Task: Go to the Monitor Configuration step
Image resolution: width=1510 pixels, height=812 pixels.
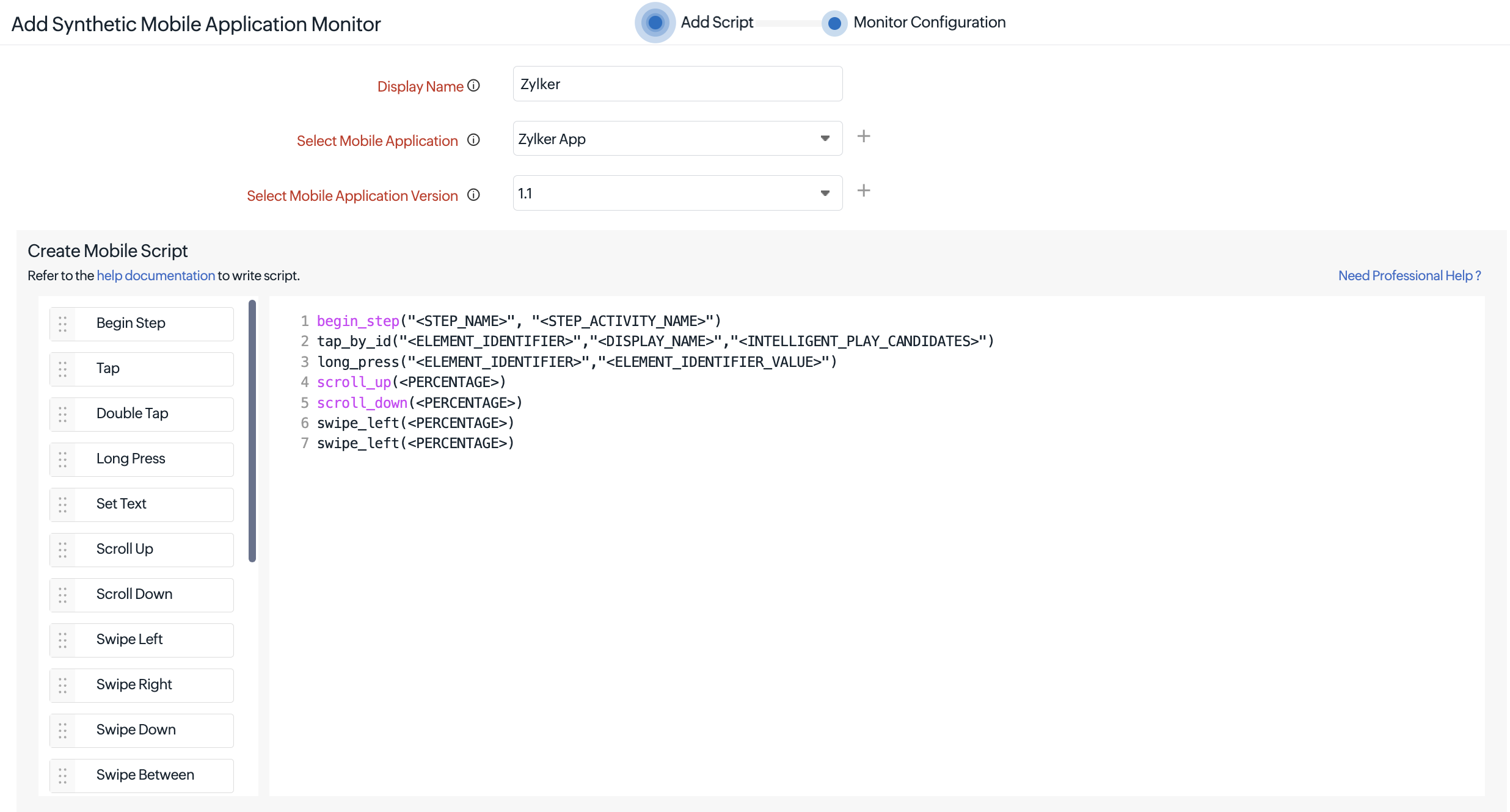Action: pos(834,23)
